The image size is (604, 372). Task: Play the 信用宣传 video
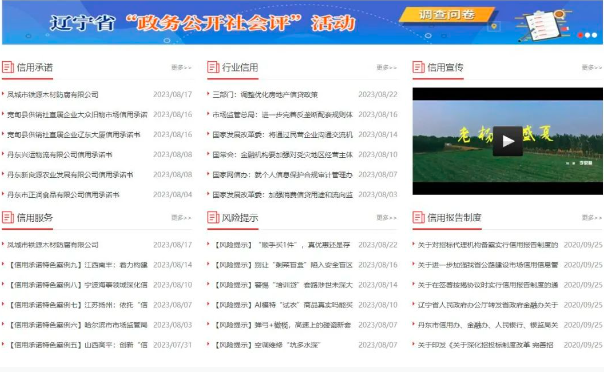click(508, 141)
